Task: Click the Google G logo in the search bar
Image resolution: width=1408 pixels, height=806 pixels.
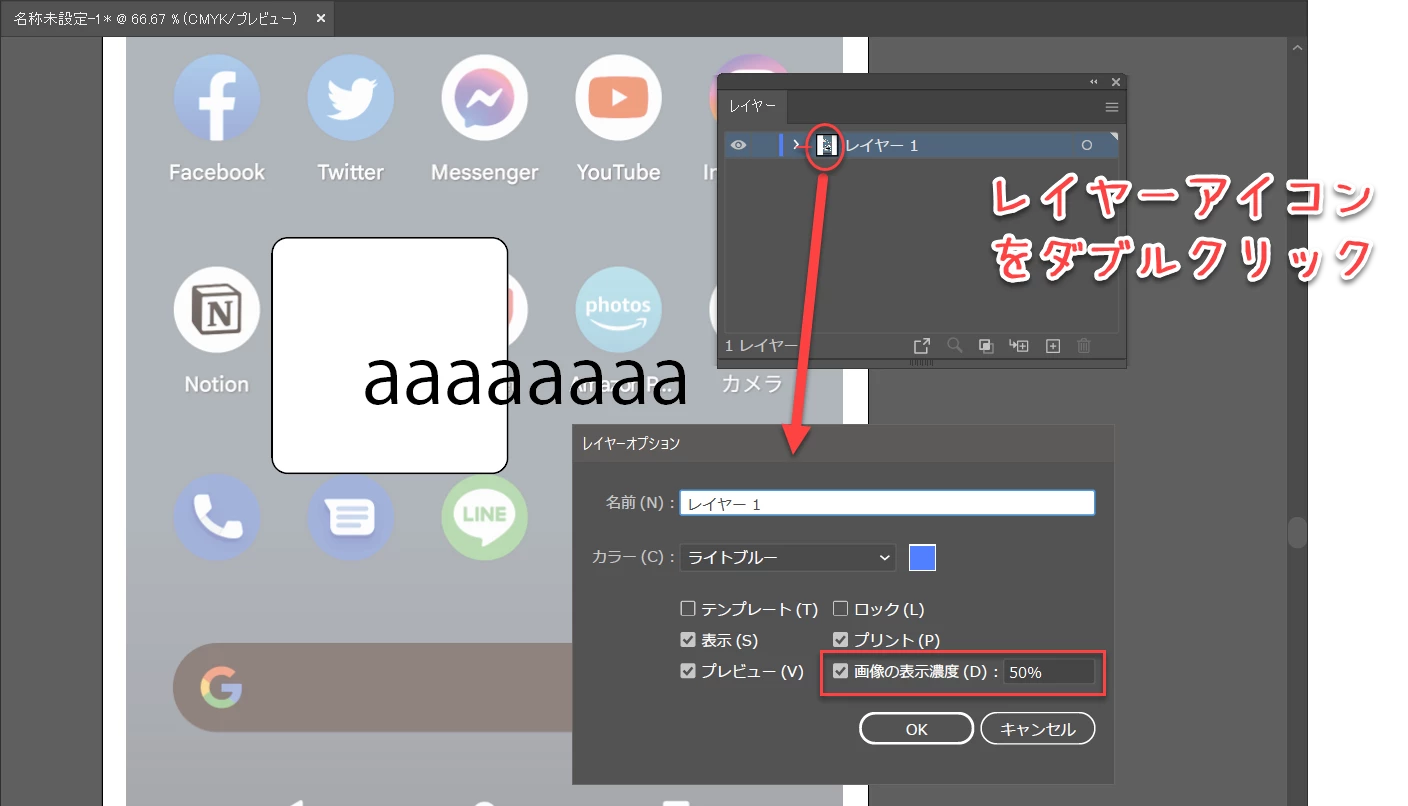Action: click(221, 688)
